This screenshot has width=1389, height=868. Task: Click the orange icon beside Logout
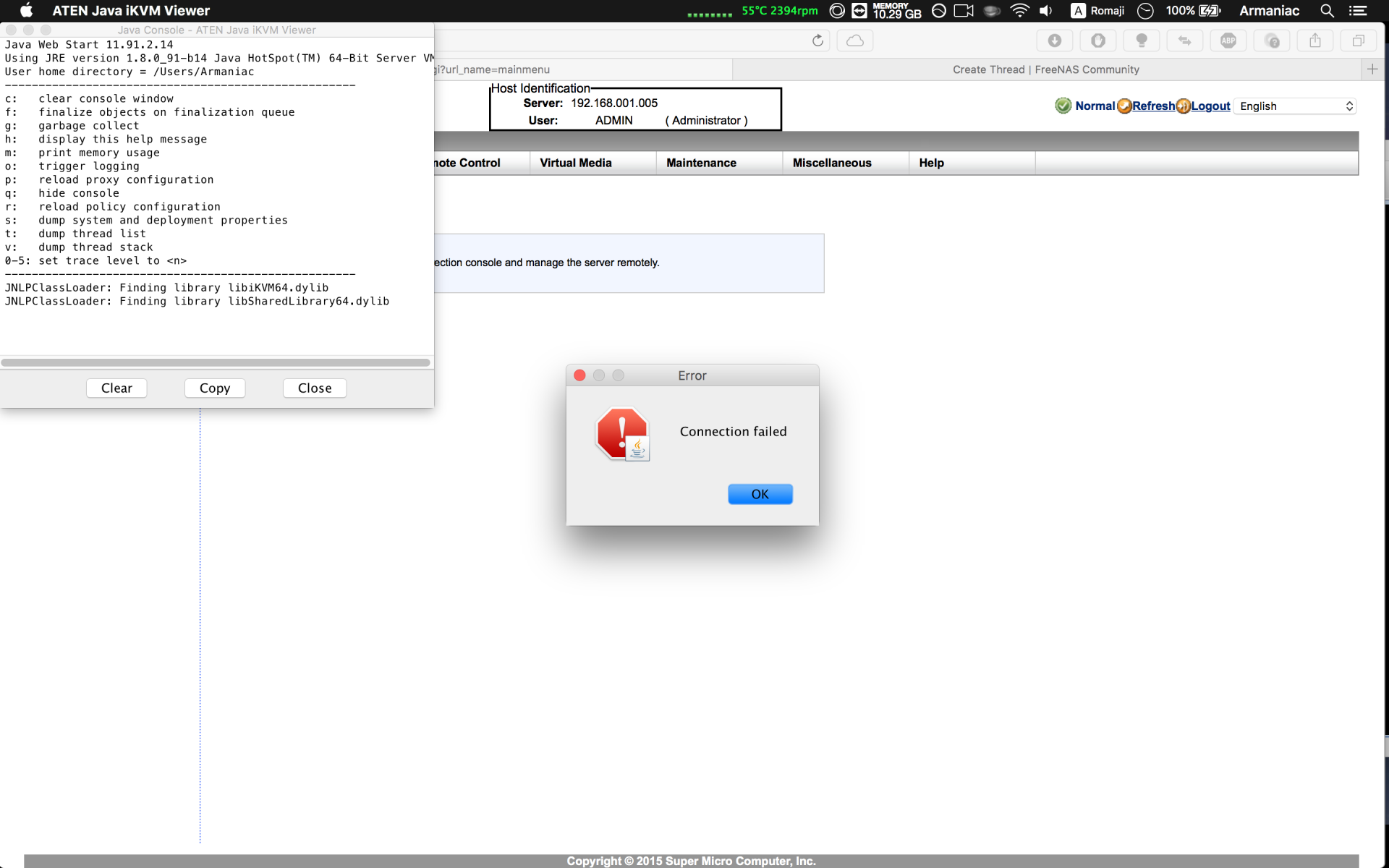click(1183, 106)
